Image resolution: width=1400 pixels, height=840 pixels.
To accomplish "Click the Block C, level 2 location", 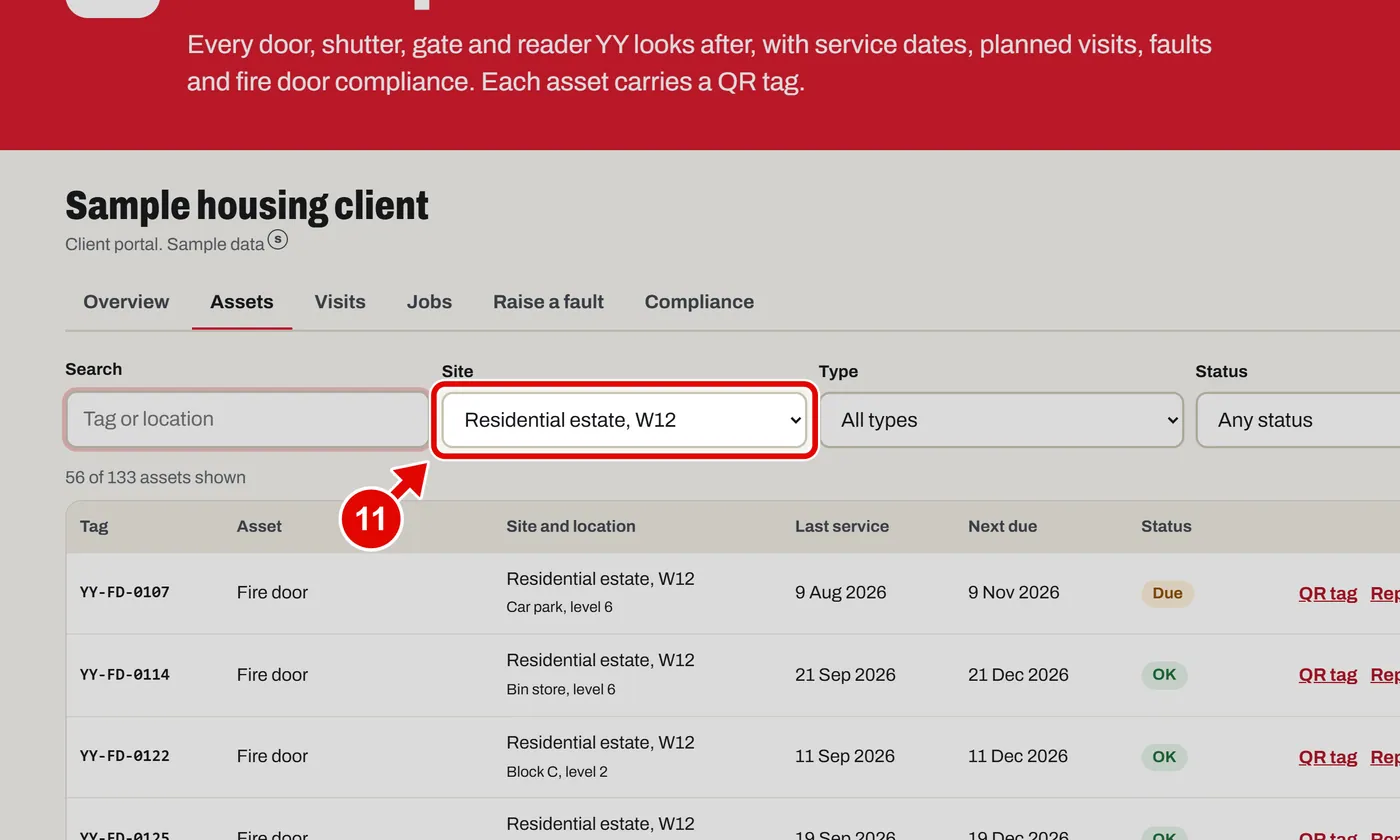I will pyautogui.click(x=557, y=771).
